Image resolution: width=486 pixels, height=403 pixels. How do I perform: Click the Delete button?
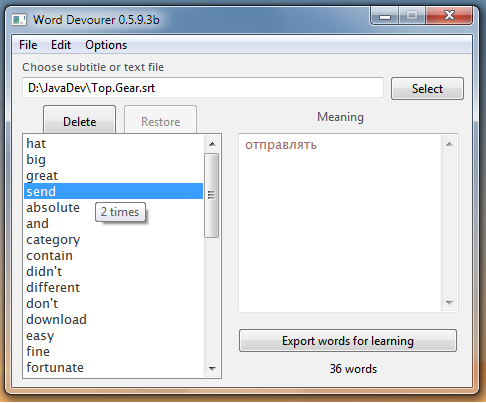[80, 121]
